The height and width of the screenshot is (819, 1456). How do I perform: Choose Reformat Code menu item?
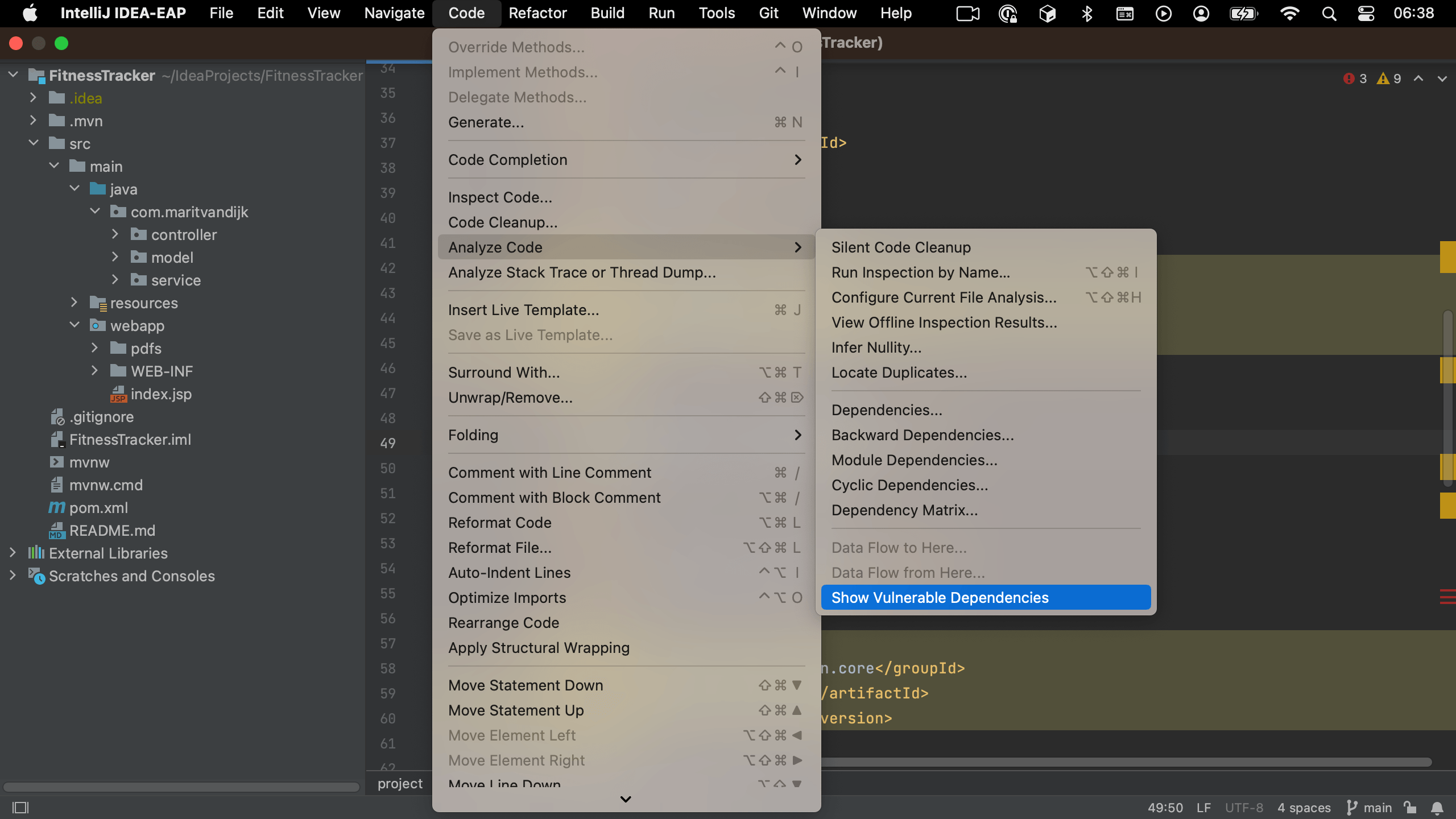pos(626,523)
